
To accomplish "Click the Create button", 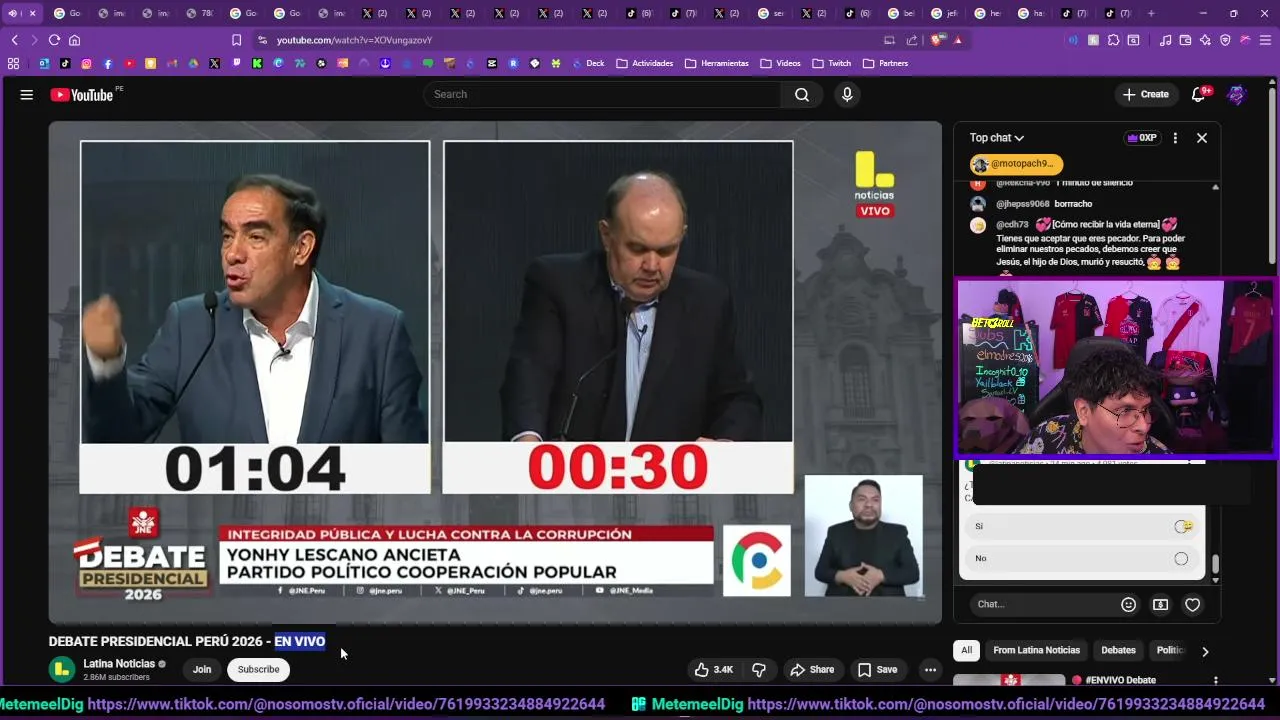I will (x=1146, y=94).
